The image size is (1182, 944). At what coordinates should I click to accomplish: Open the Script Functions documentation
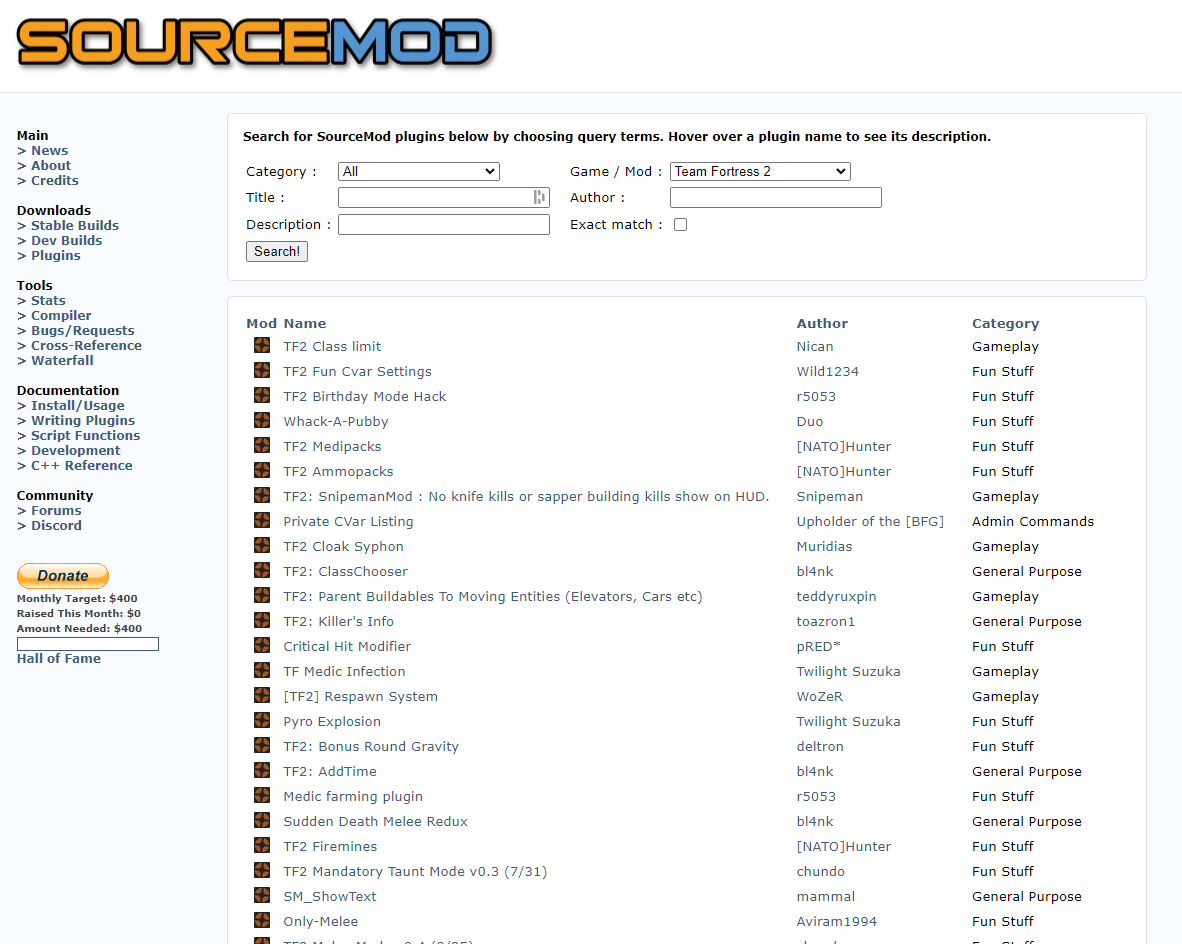point(85,436)
